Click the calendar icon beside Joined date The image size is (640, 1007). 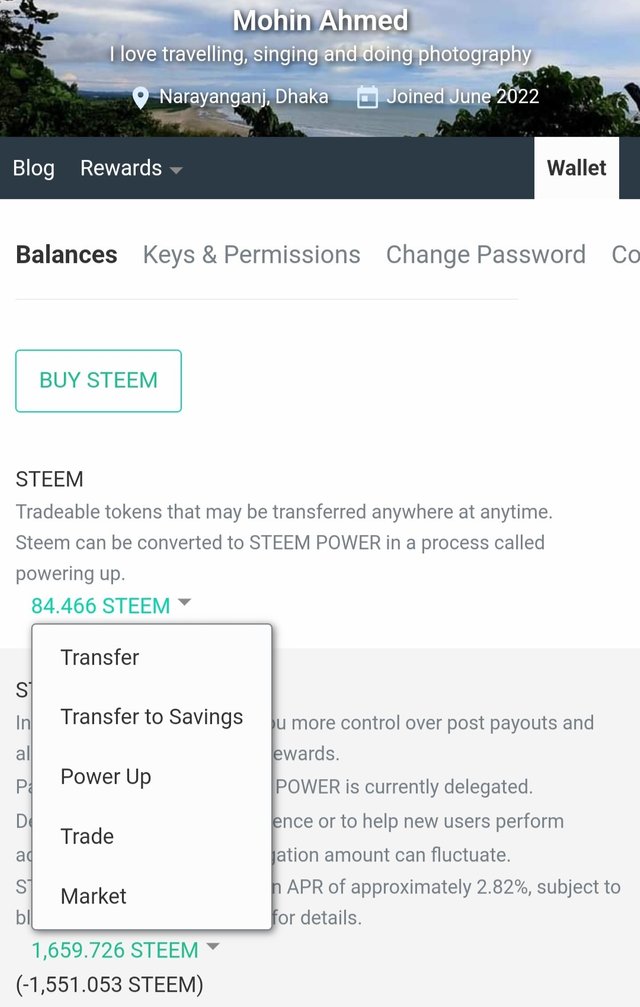(368, 97)
